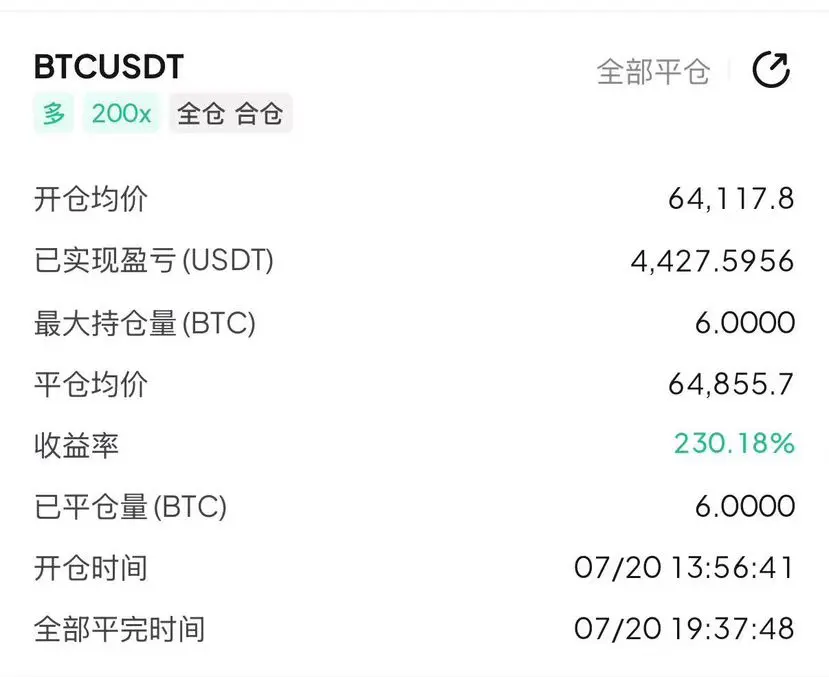Click the share icon at top right
The width and height of the screenshot is (829, 677).
pyautogui.click(x=771, y=70)
